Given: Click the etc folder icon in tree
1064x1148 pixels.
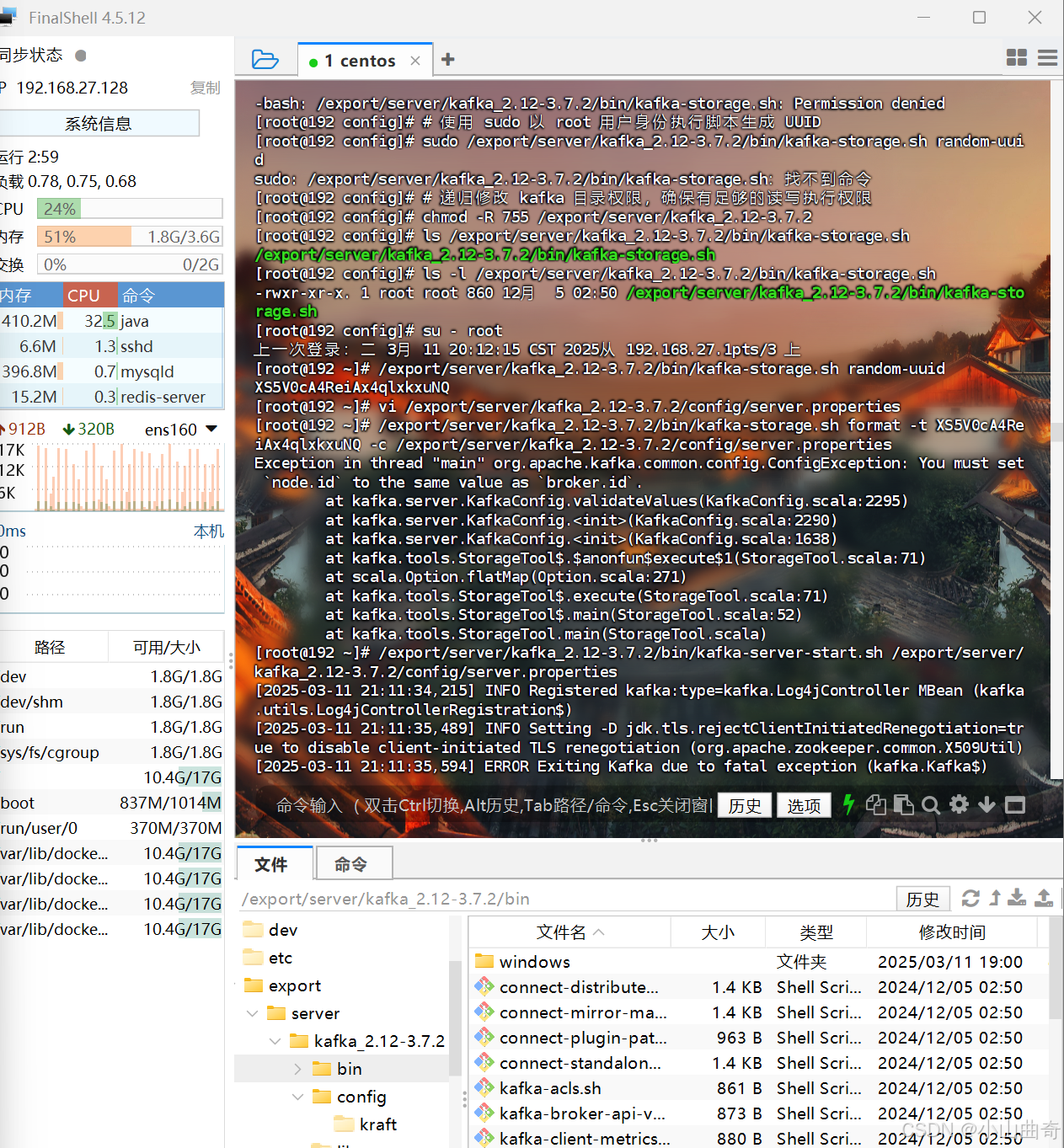Looking at the screenshot, I should pyautogui.click(x=254, y=958).
